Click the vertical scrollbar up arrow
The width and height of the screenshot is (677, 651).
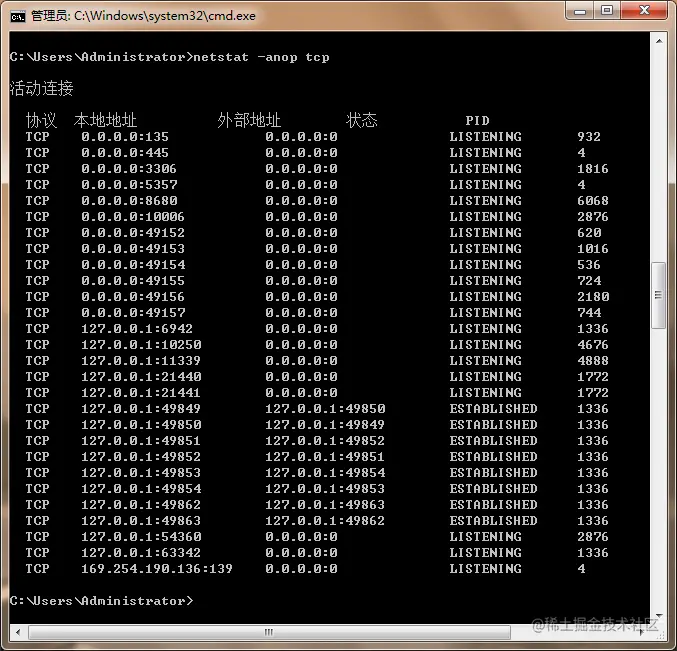(x=659, y=41)
